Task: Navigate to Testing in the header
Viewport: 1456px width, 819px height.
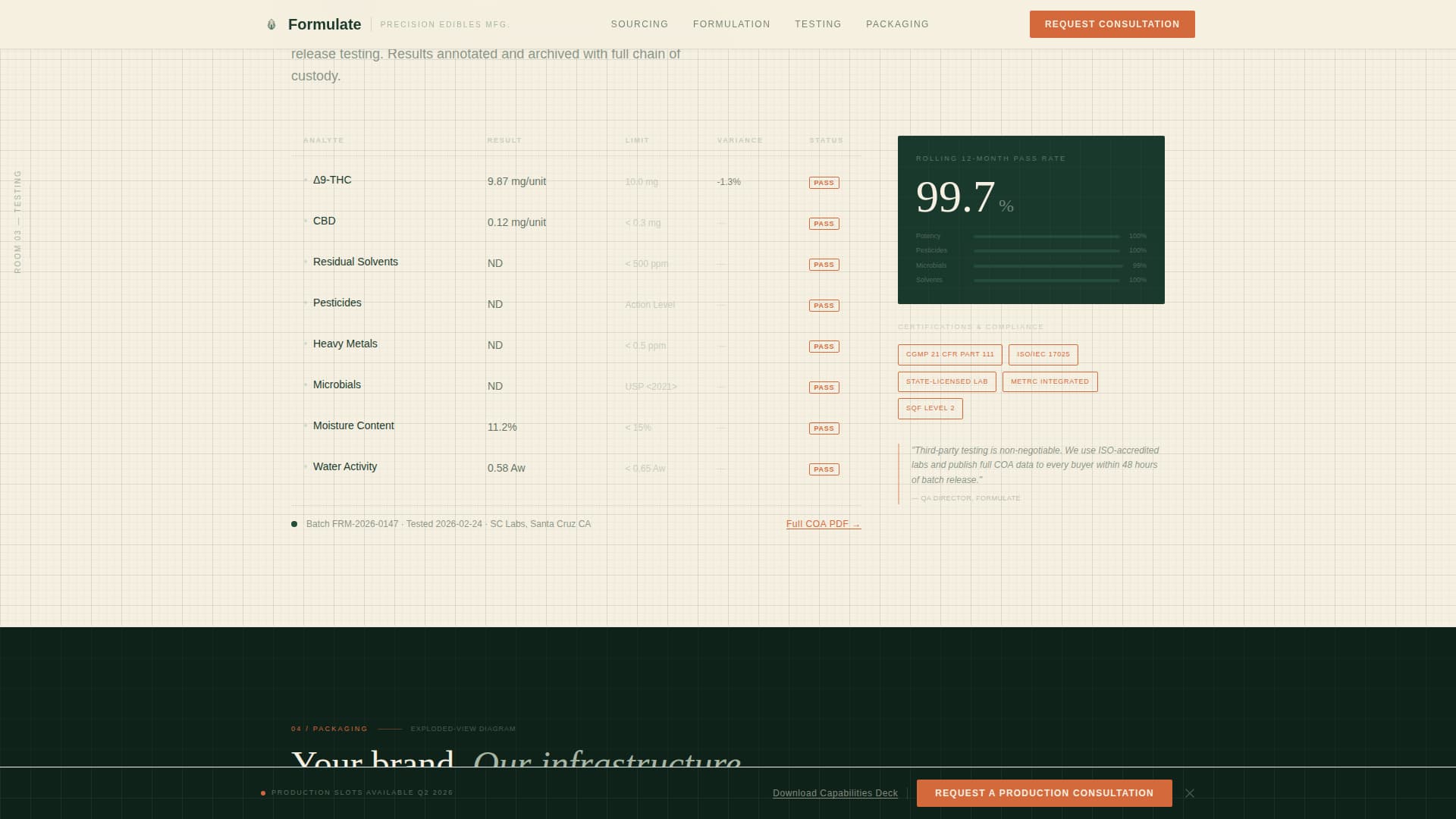Action: coord(817,24)
